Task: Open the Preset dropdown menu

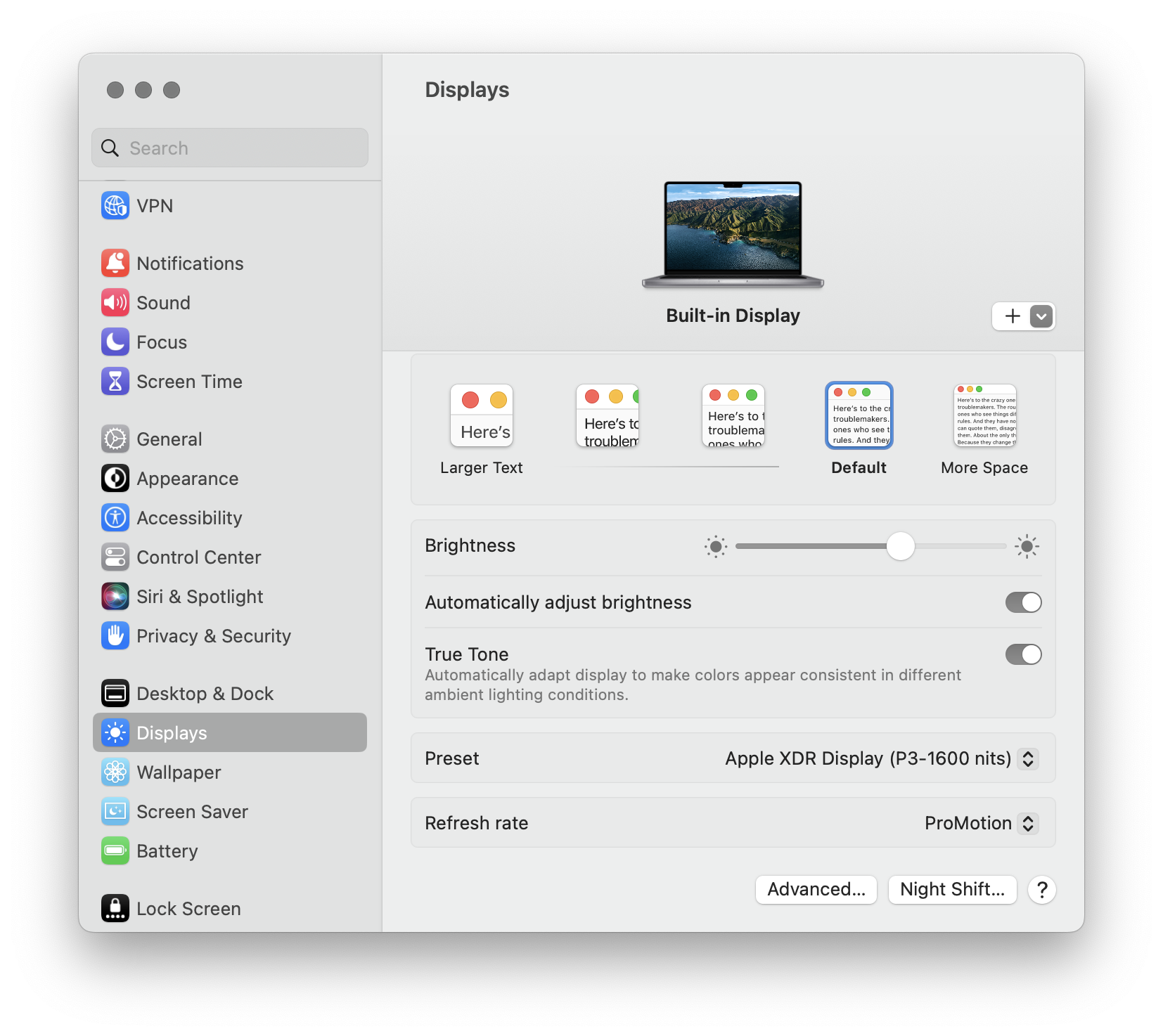Action: tap(1028, 758)
